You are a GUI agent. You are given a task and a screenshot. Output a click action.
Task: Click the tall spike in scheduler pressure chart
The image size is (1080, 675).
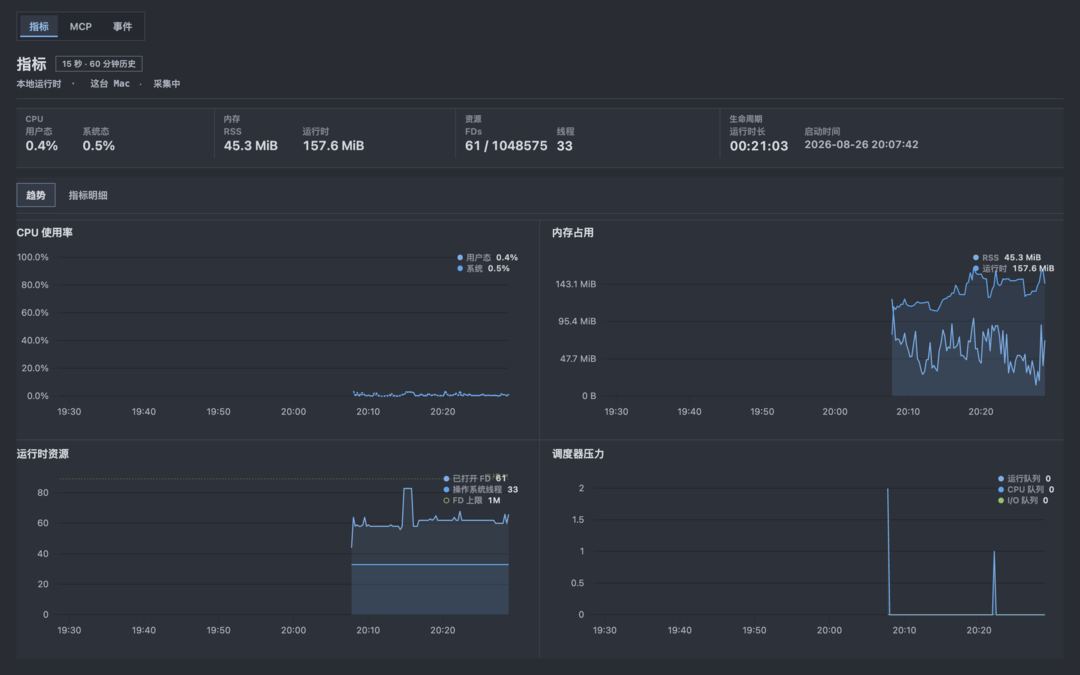click(x=888, y=551)
